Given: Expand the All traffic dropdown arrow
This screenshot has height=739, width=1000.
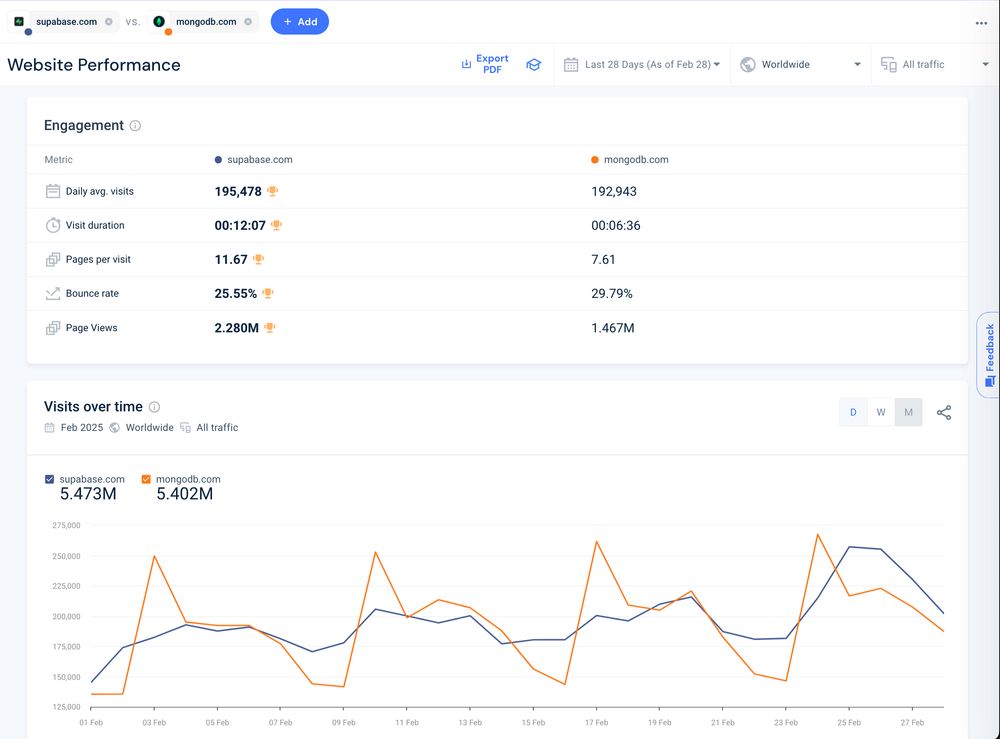Looking at the screenshot, I should click(x=985, y=64).
